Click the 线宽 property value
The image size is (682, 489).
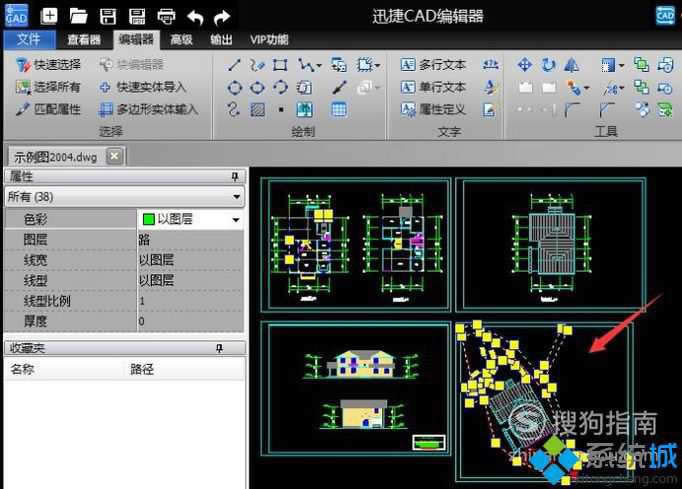[191, 260]
